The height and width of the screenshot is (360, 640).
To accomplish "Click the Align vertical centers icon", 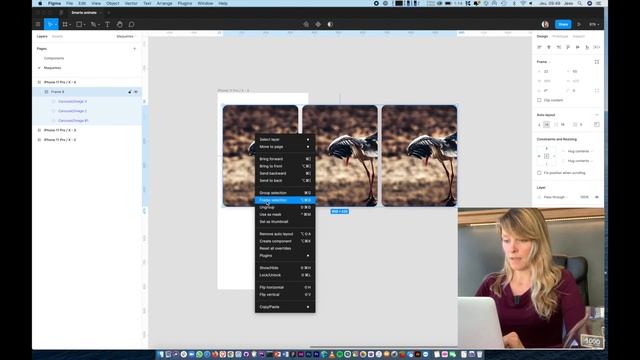I will (578, 47).
